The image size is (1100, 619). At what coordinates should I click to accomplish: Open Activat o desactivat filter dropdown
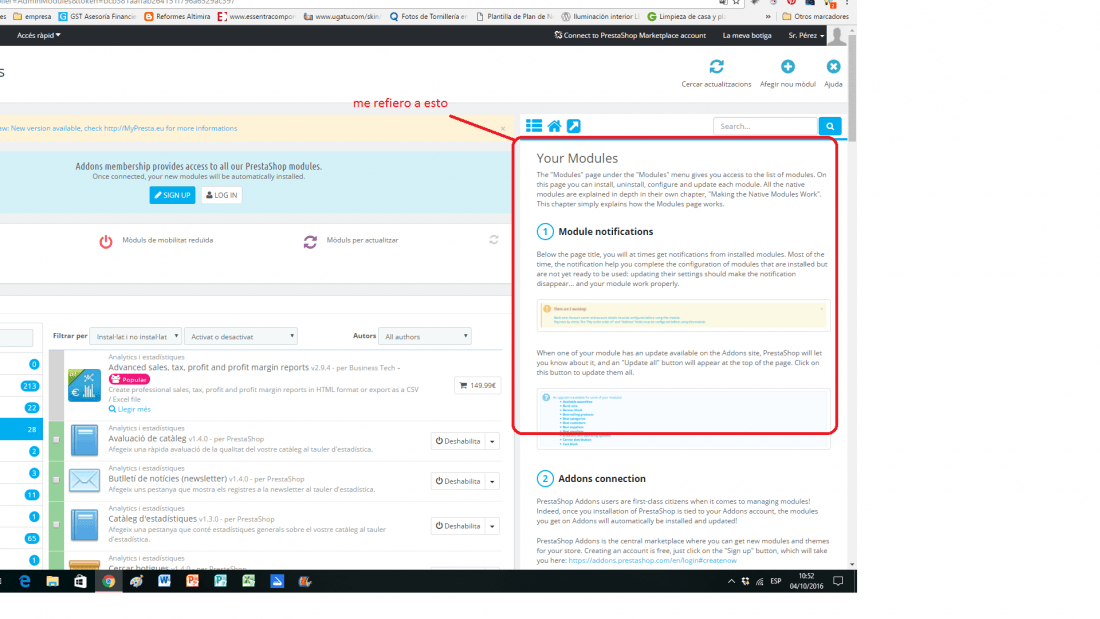241,336
